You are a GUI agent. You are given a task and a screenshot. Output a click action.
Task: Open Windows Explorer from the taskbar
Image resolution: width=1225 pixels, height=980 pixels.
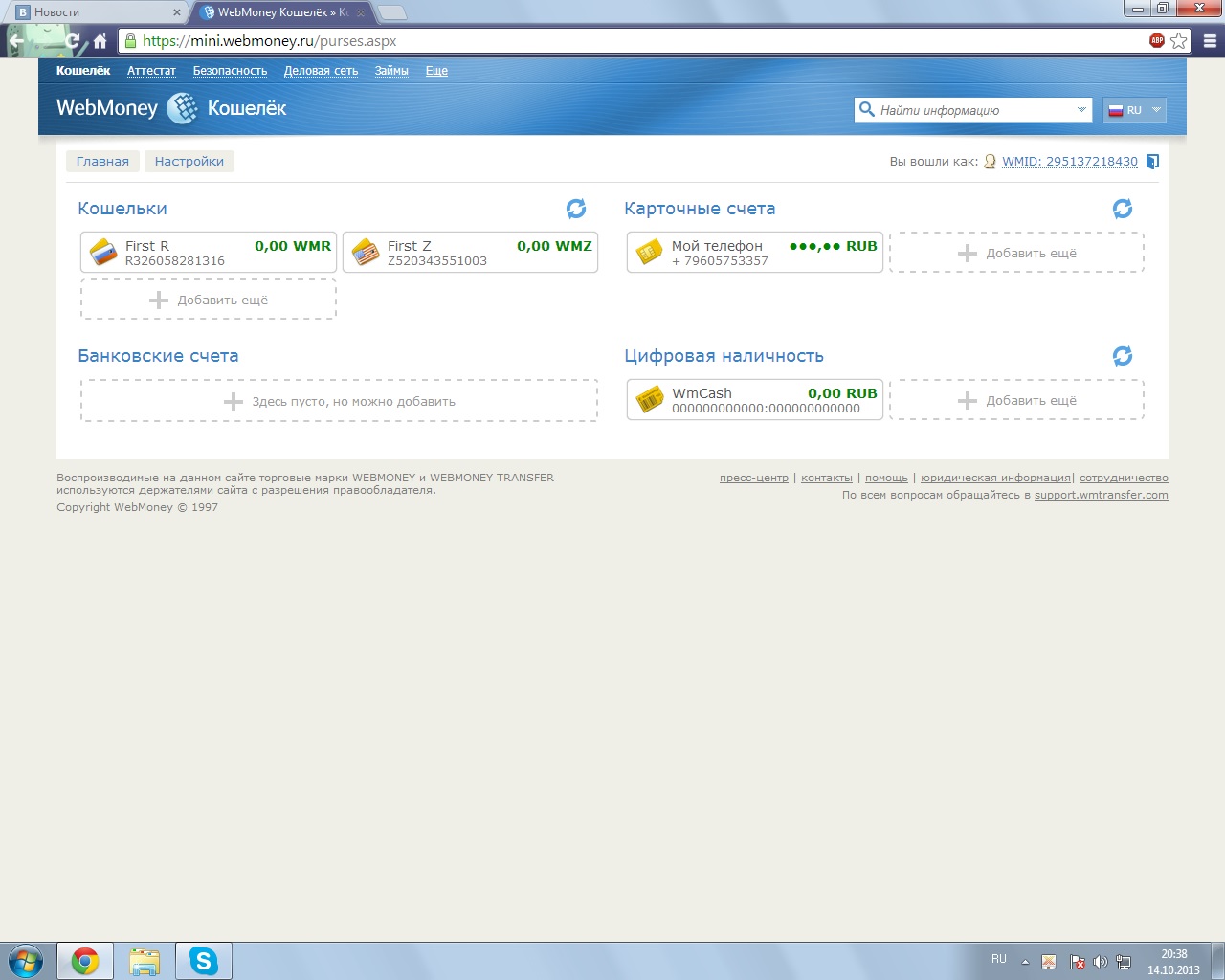click(x=145, y=961)
